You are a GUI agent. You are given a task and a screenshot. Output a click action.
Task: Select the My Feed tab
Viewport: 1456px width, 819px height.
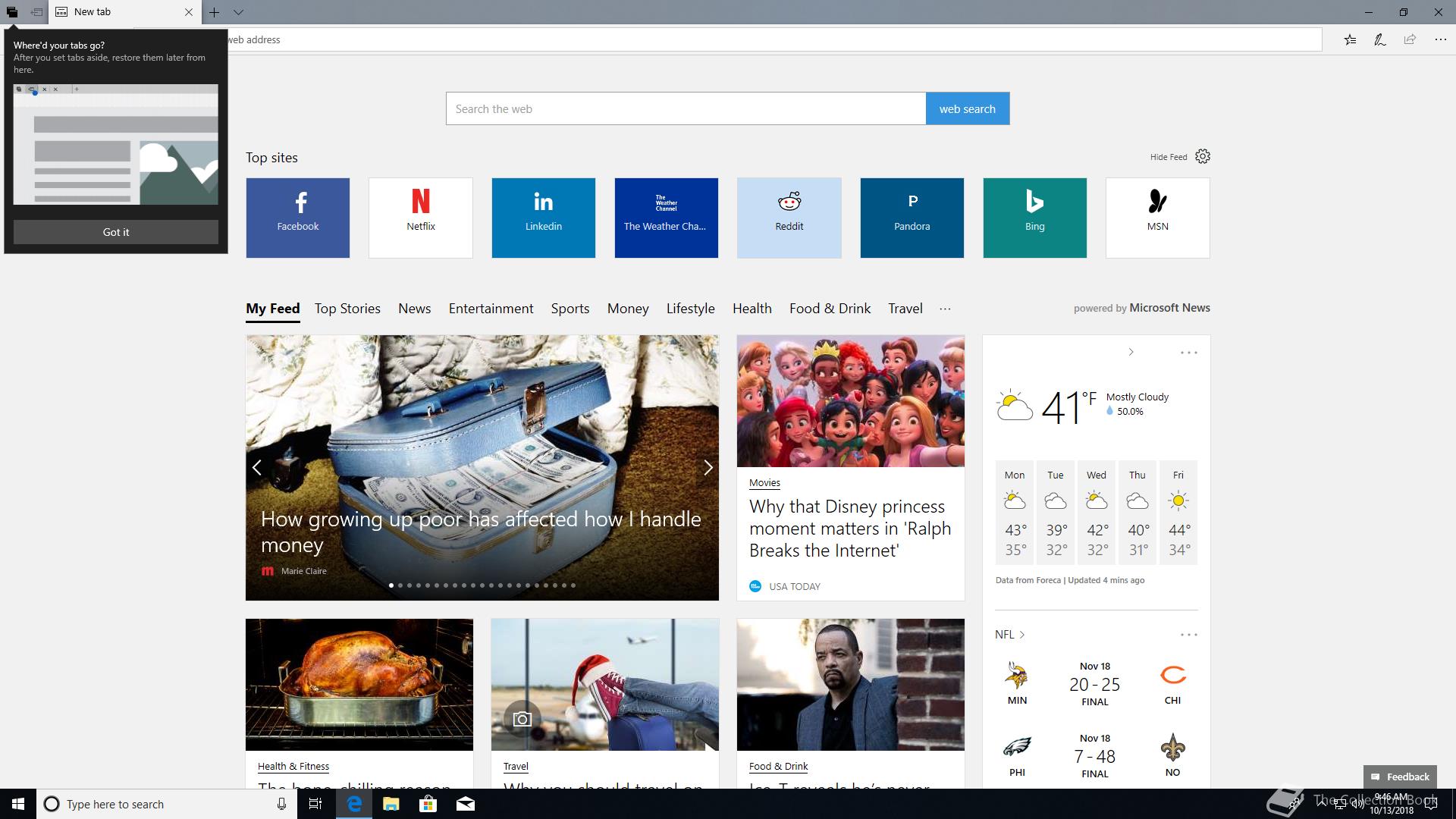273,309
